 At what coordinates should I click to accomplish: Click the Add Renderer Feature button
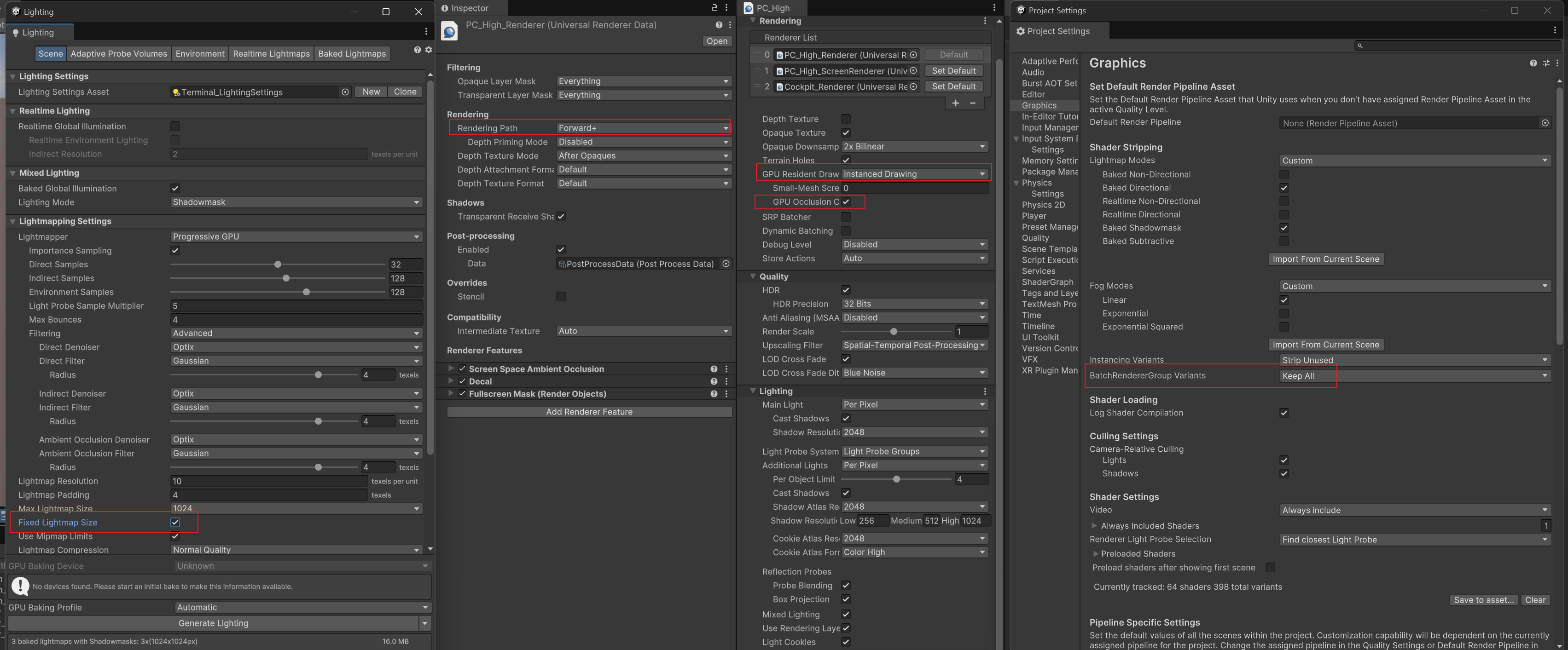coord(589,412)
